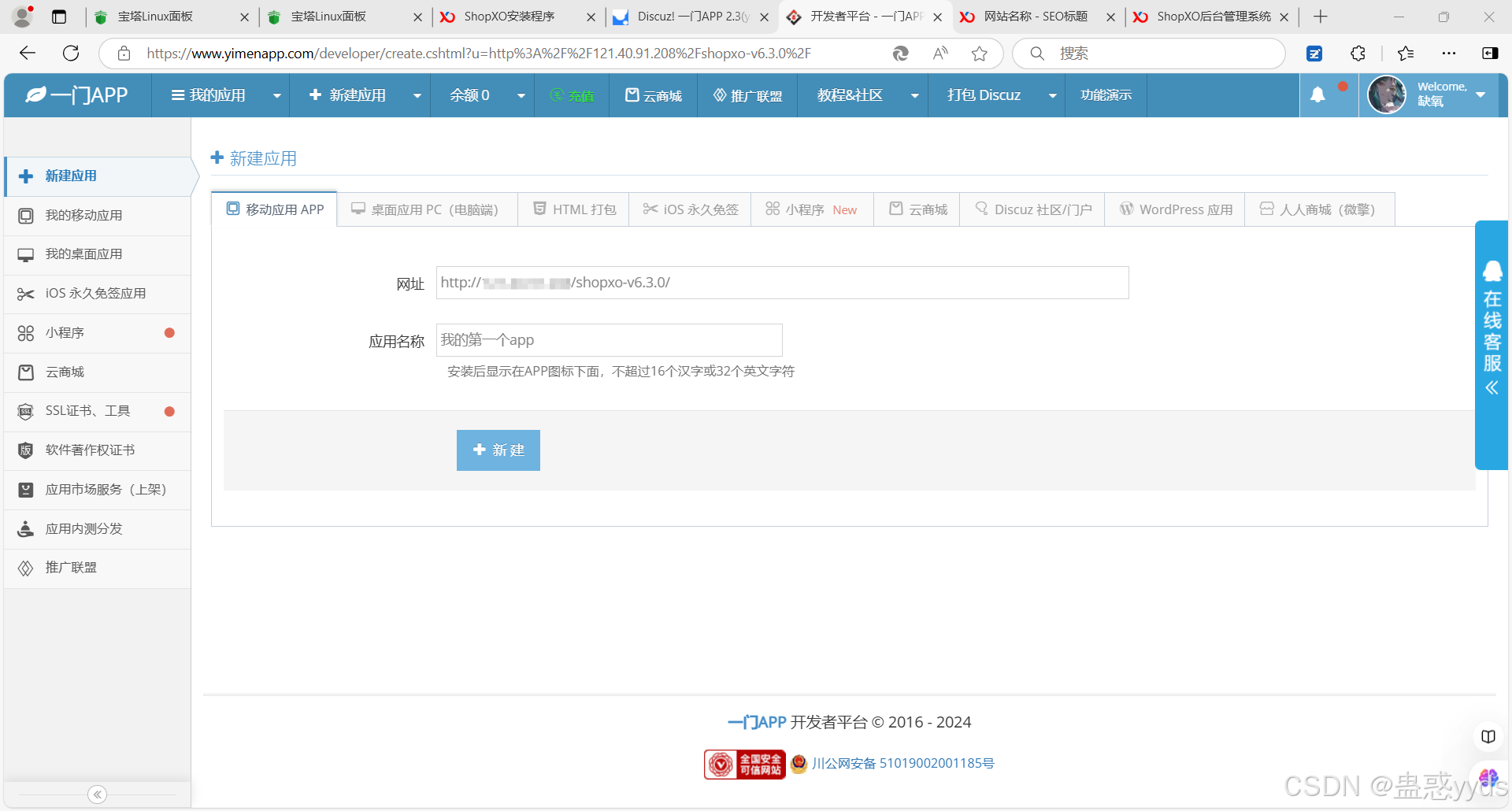This screenshot has width=1512, height=811.
Task: Add page to favorites star icon
Action: coord(979,53)
